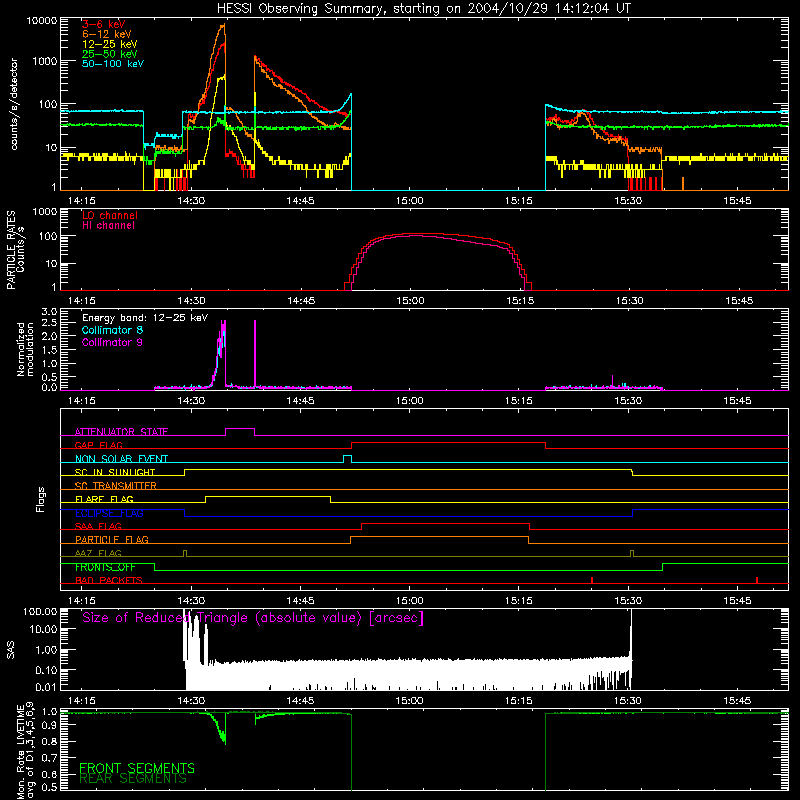Click the 14:30 tick under the particle rates plot

coord(191,301)
